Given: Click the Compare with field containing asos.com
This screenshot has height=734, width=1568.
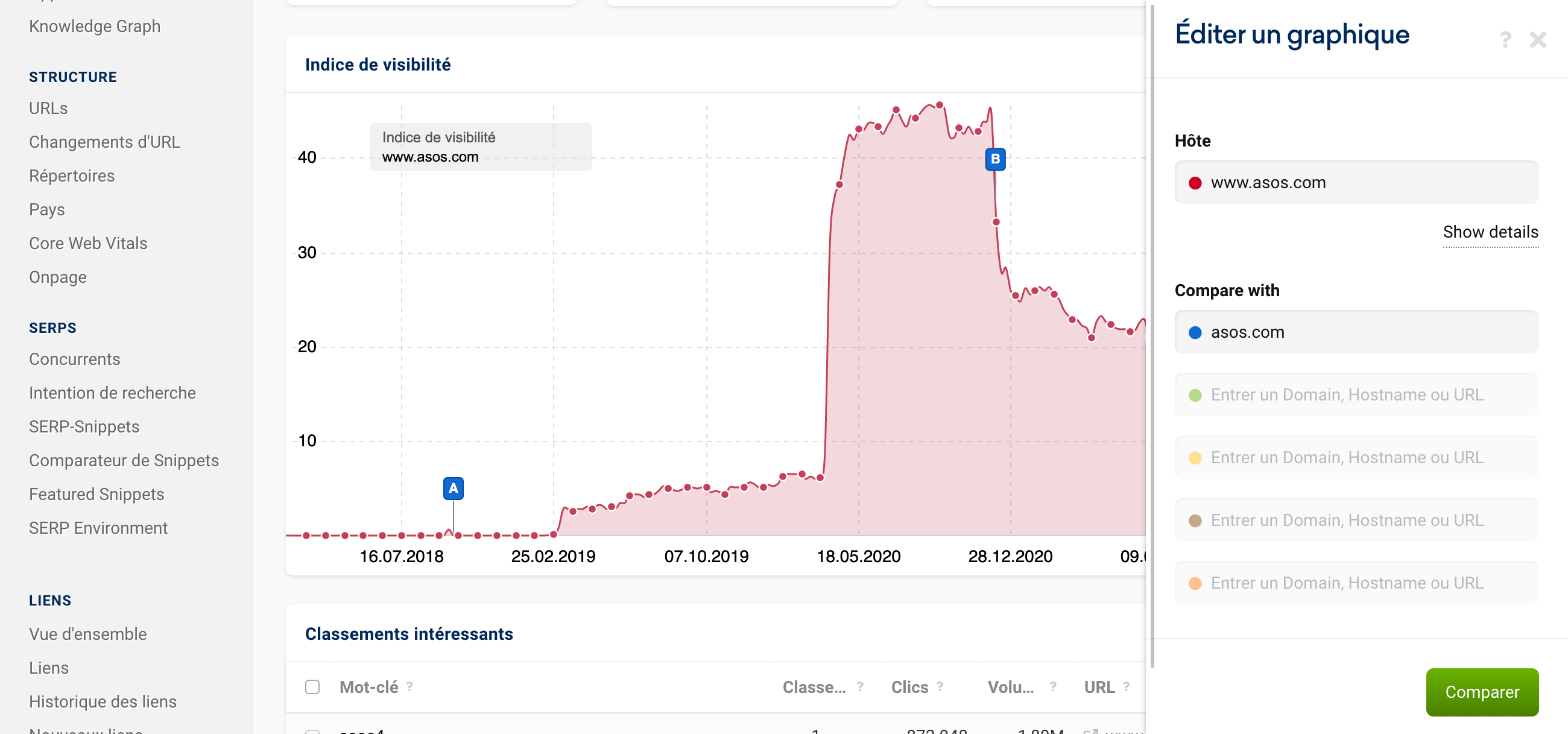Looking at the screenshot, I should pyautogui.click(x=1356, y=332).
